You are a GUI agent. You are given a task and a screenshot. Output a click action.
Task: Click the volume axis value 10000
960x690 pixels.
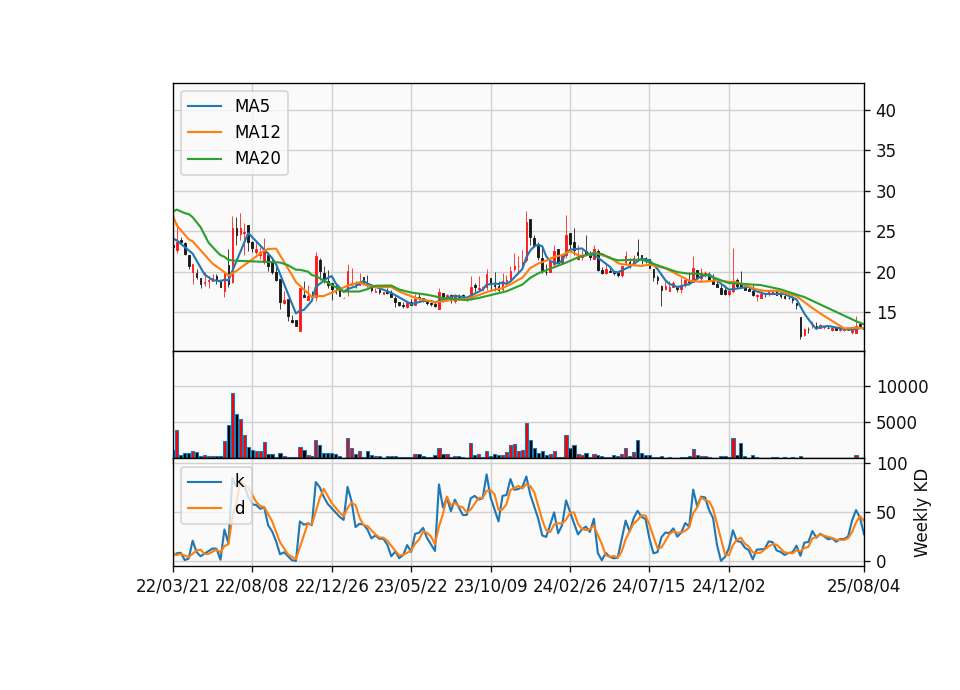tap(902, 387)
